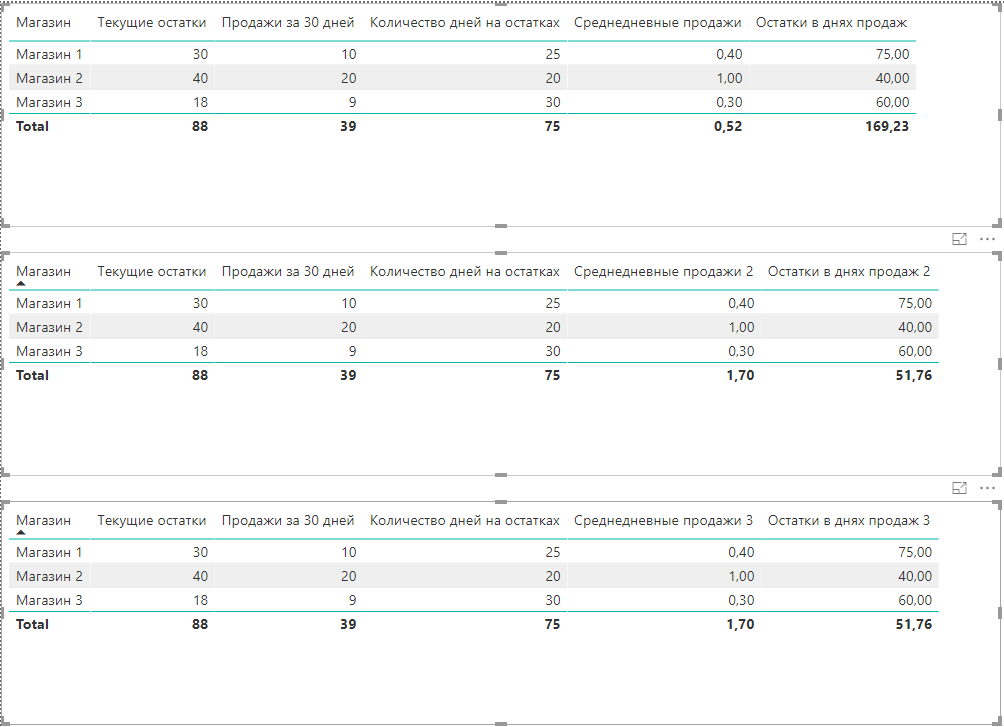Click Среднедневные продажи 3 column header
The height and width of the screenshot is (727, 1004).
click(663, 521)
